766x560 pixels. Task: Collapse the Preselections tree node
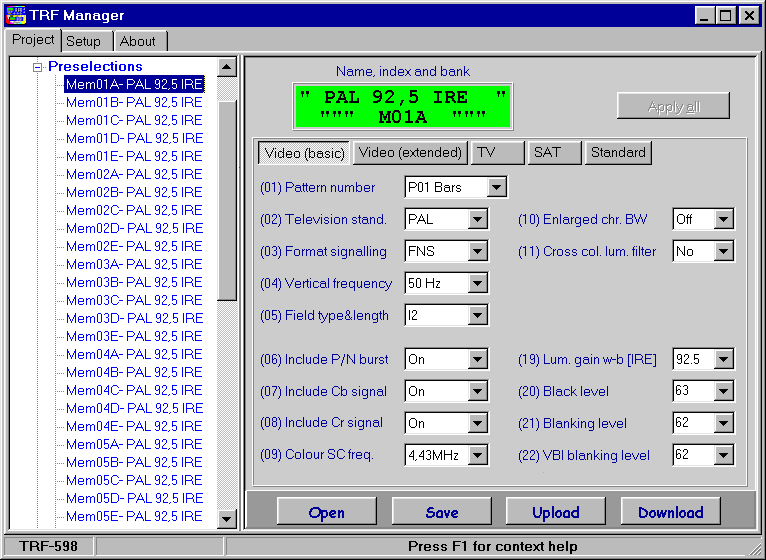tap(38, 67)
